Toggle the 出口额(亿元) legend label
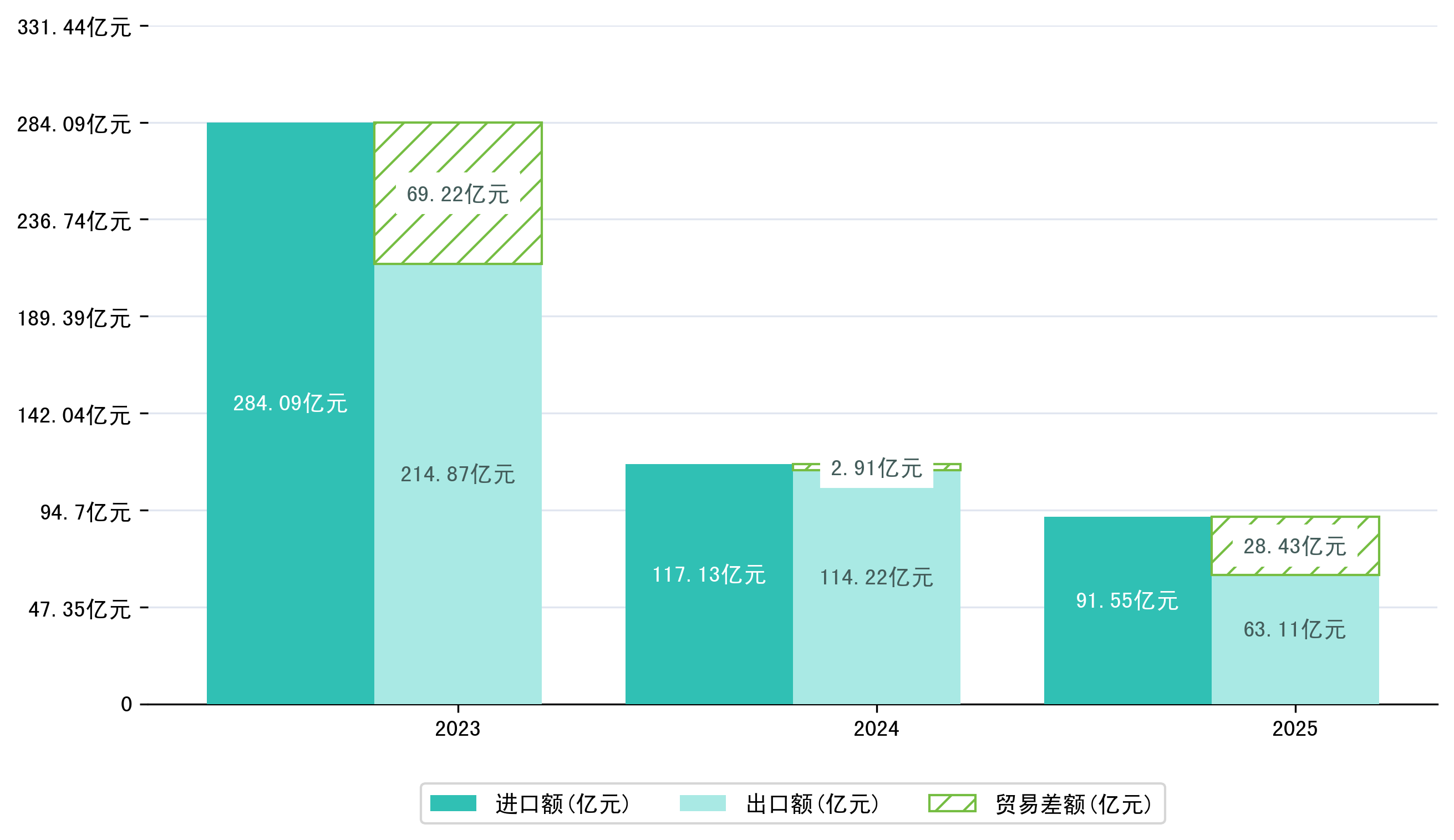Screen dimensions: 1454x840 812,804
